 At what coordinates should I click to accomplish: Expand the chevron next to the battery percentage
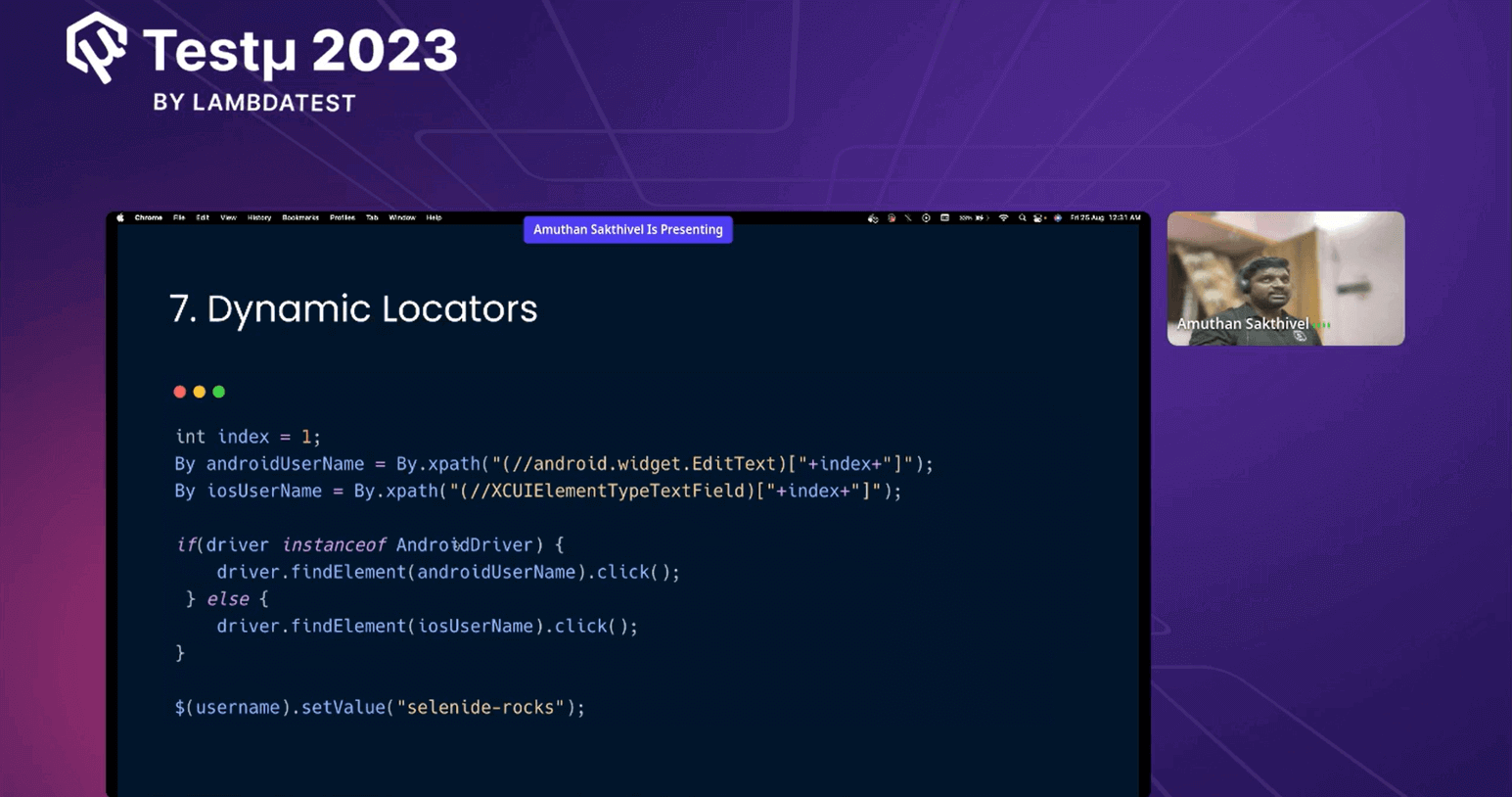988,218
